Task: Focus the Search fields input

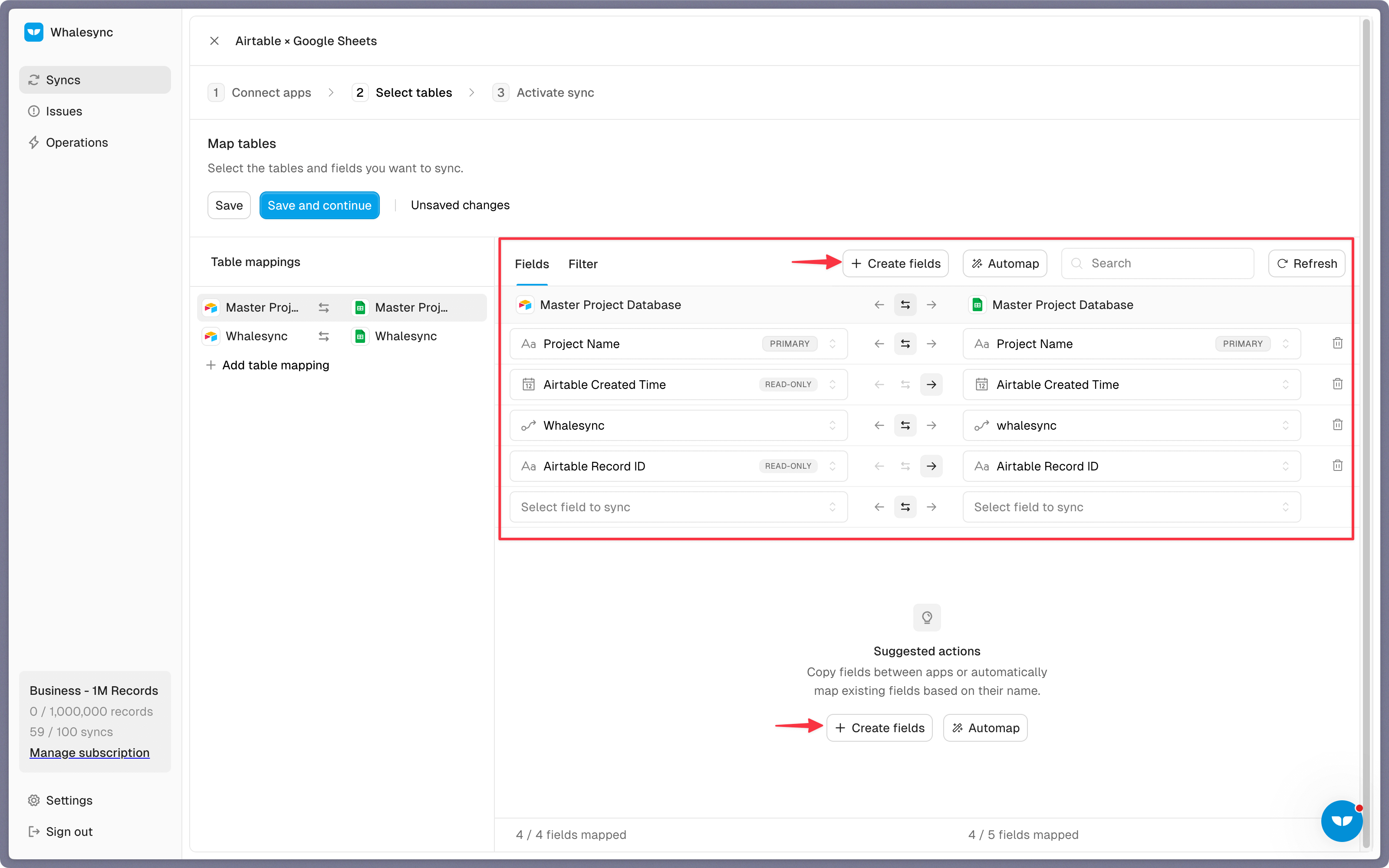Action: 1158,263
